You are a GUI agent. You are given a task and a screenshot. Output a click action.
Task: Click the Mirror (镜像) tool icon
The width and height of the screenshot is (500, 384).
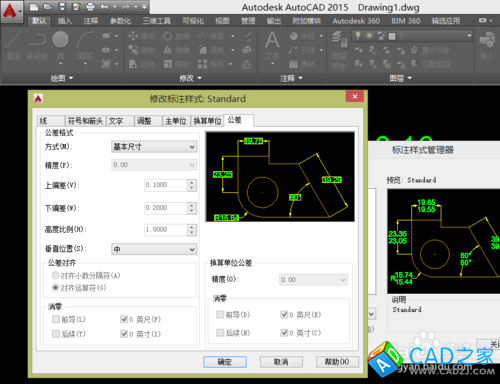pyautogui.click(x=168, y=50)
